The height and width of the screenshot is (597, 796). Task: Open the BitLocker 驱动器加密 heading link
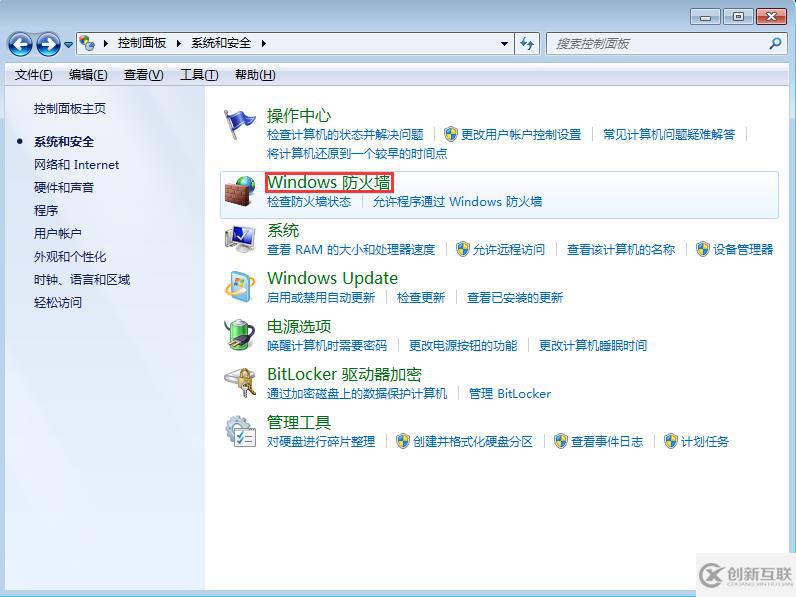(x=344, y=375)
